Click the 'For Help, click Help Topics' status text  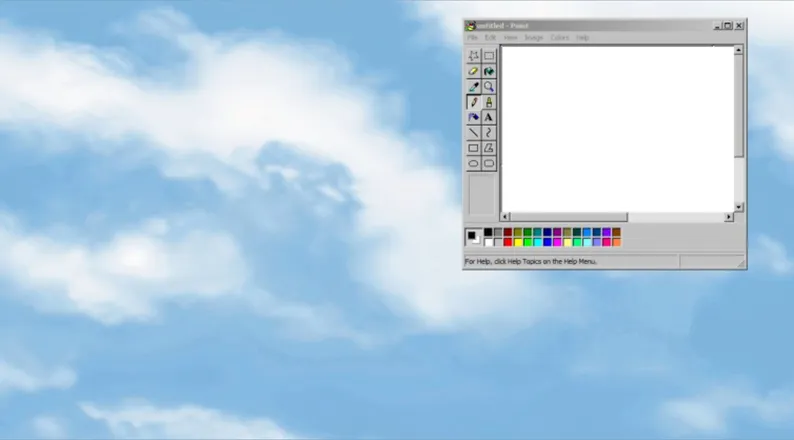[x=531, y=262]
